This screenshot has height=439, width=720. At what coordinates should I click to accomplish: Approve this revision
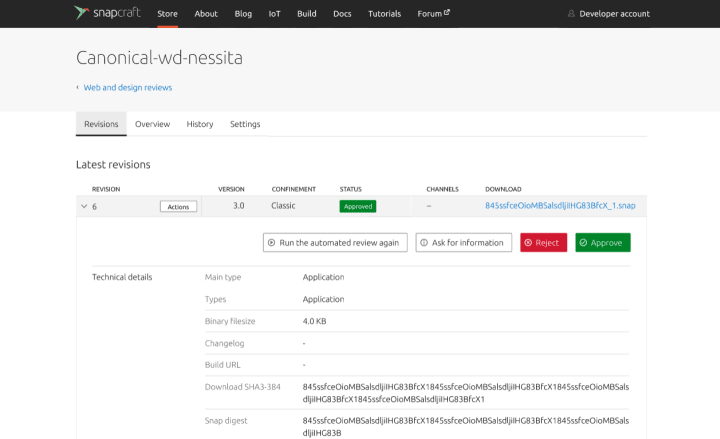pyautogui.click(x=603, y=242)
